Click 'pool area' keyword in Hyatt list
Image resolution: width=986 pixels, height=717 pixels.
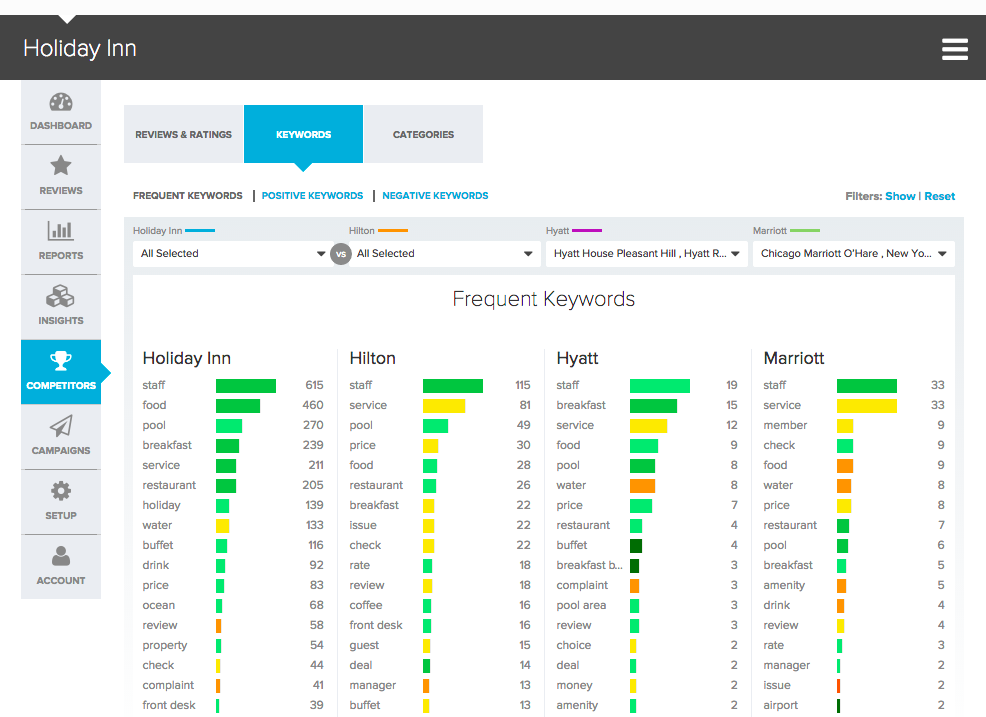click(581, 605)
